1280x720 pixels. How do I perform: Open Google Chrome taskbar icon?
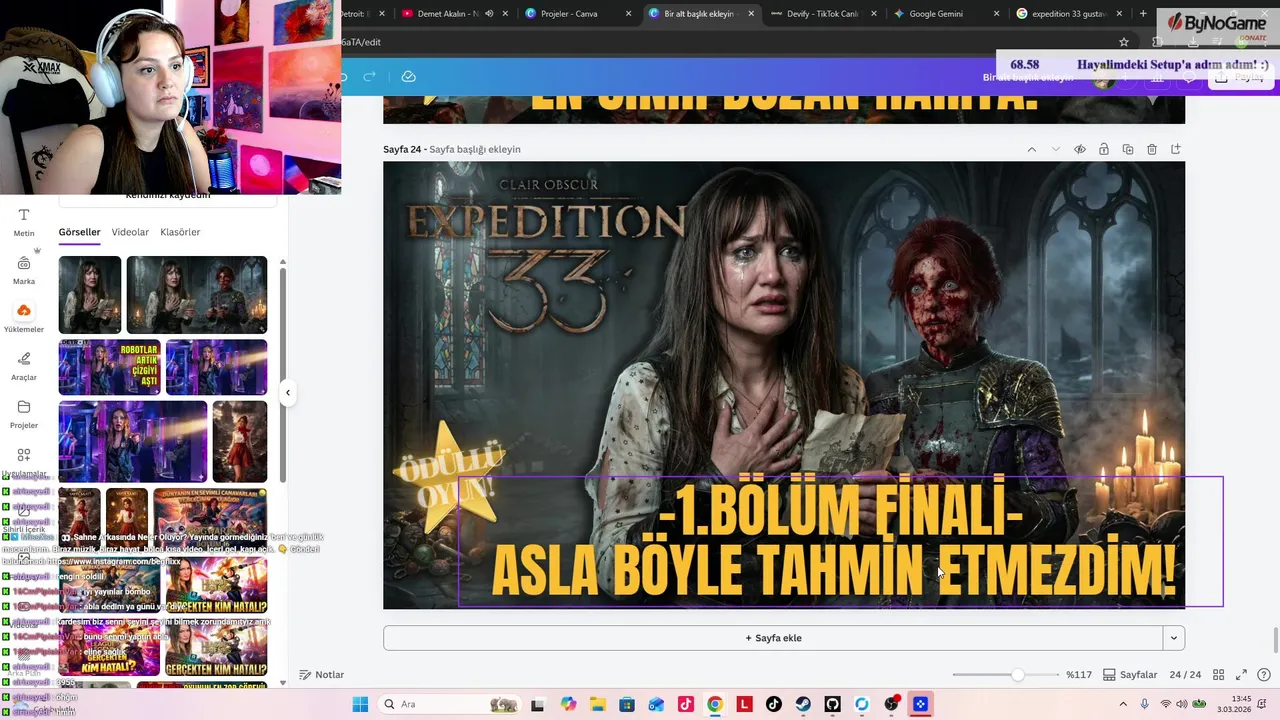(x=715, y=704)
